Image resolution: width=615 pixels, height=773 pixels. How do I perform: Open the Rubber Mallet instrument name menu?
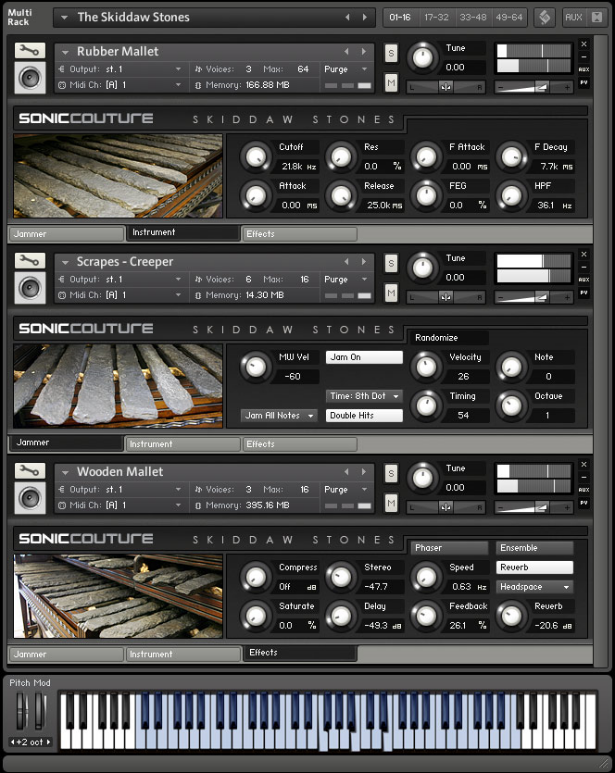[65, 52]
